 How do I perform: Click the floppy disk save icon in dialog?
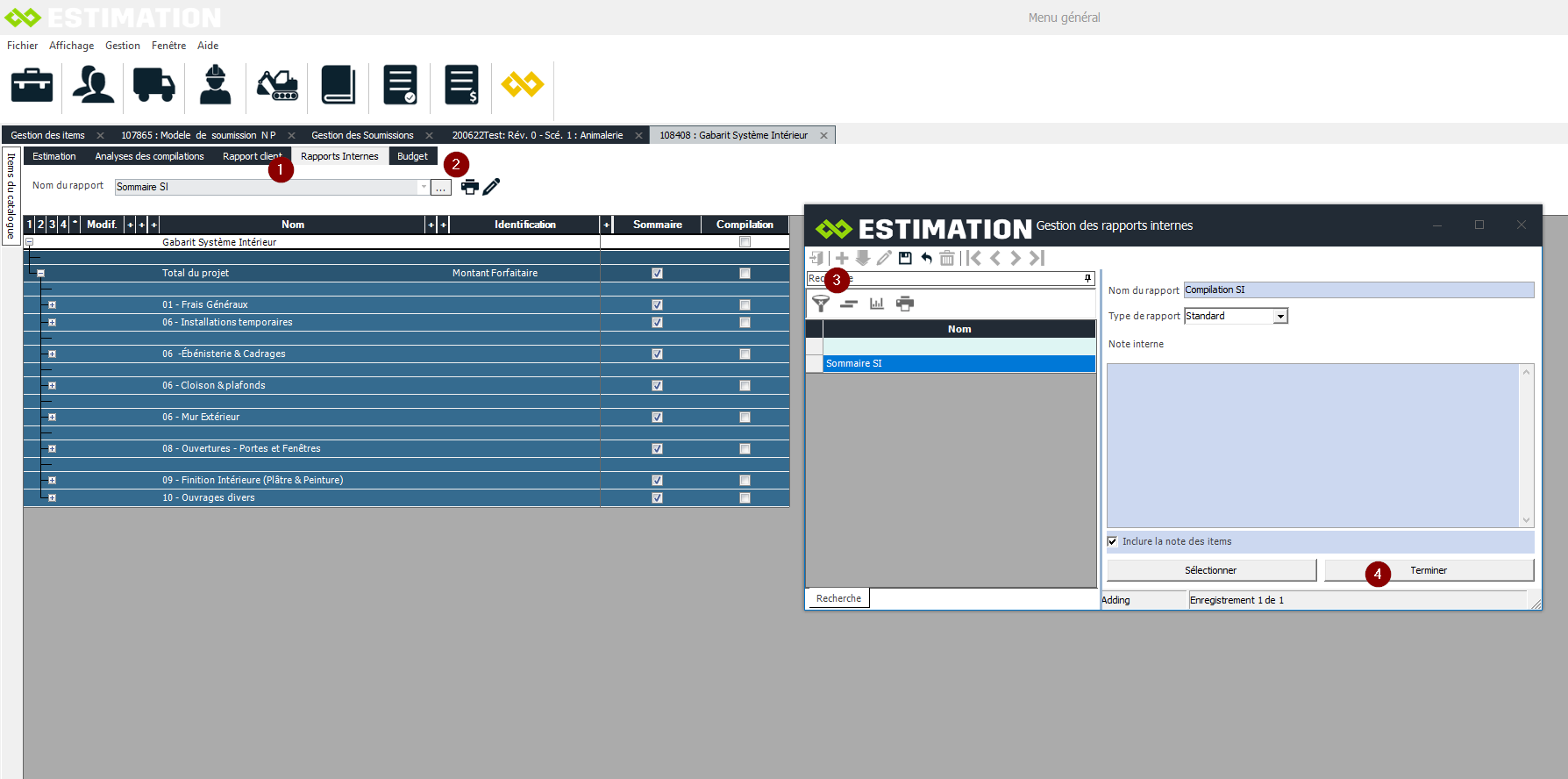point(905,258)
